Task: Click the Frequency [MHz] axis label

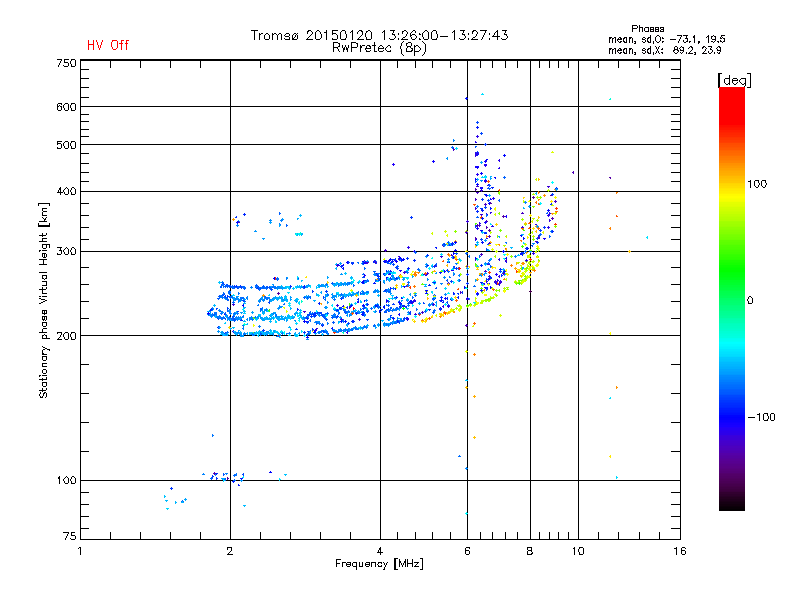Action: (x=379, y=564)
